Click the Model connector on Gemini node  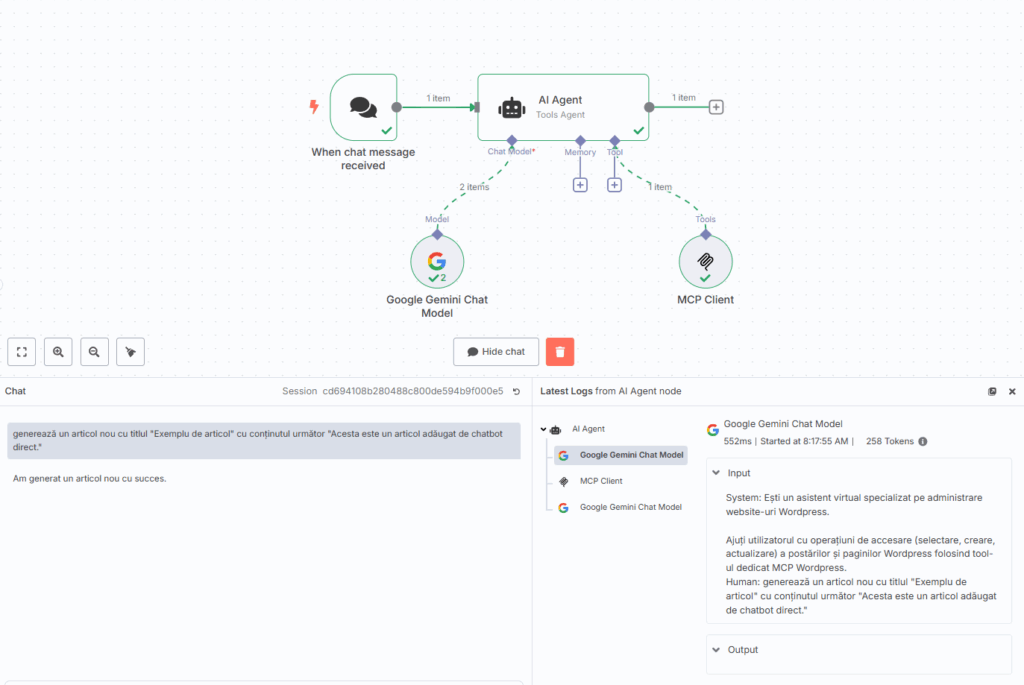coord(437,234)
